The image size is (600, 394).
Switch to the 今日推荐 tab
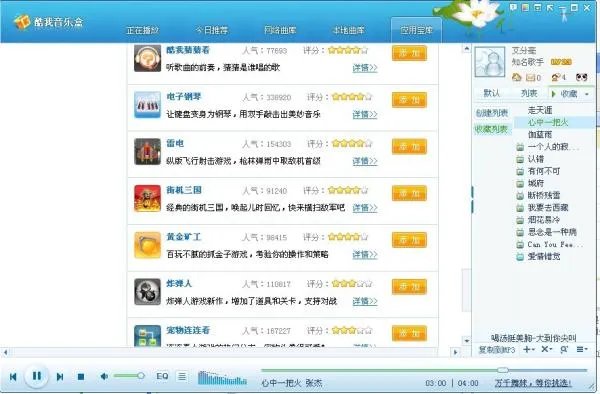(212, 30)
